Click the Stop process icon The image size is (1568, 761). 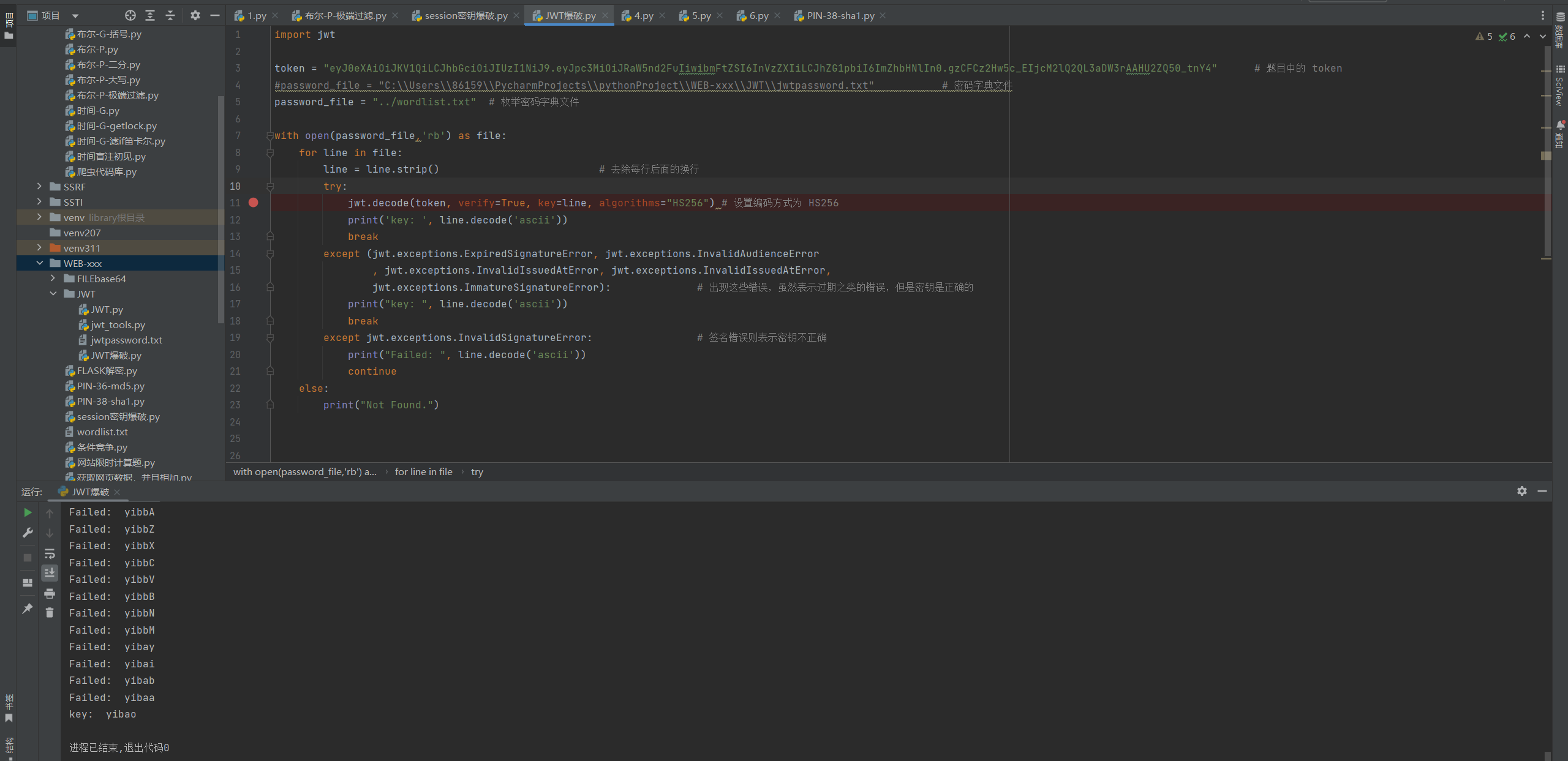(28, 557)
